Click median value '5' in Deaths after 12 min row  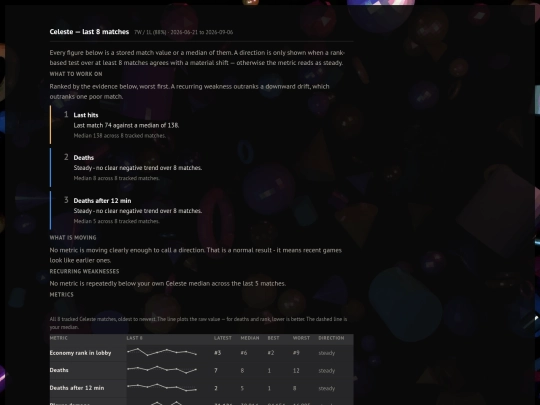coord(242,388)
